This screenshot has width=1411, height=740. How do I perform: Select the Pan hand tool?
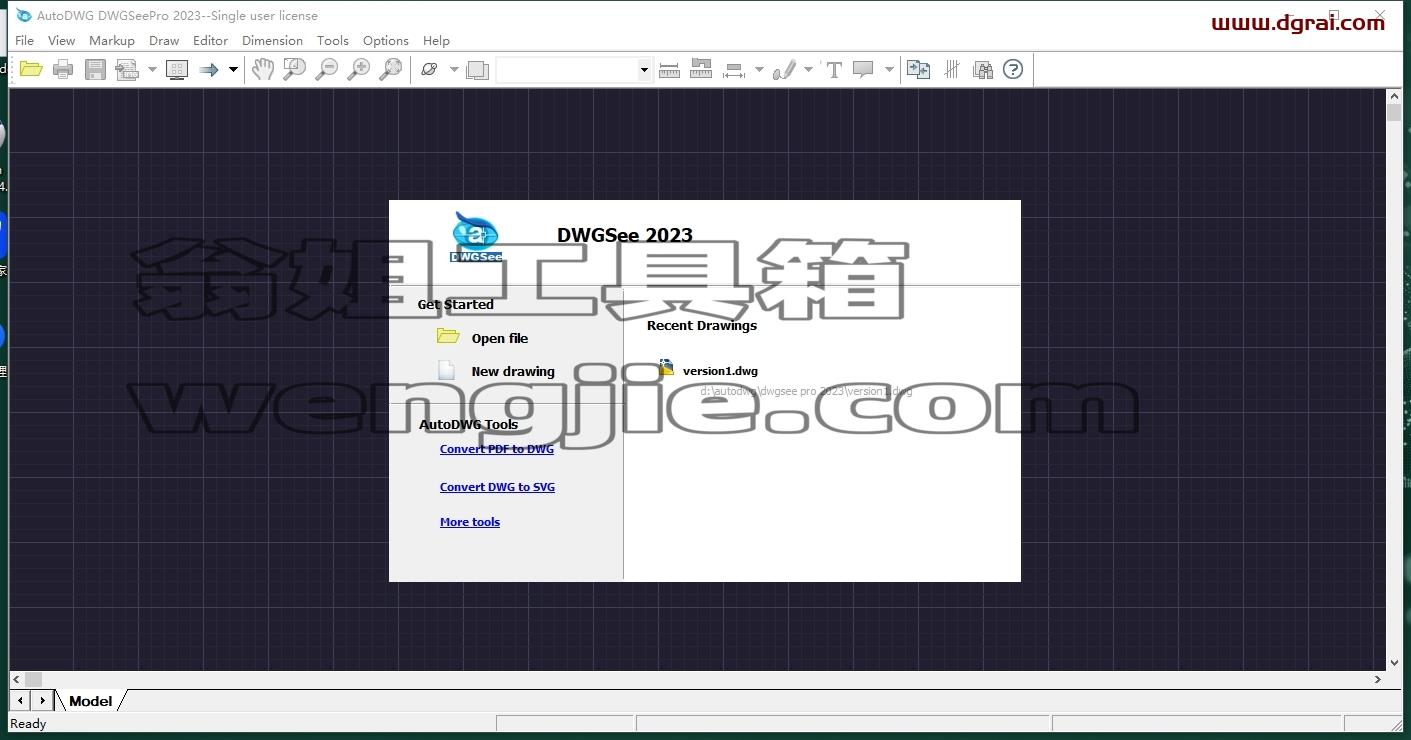click(262, 69)
